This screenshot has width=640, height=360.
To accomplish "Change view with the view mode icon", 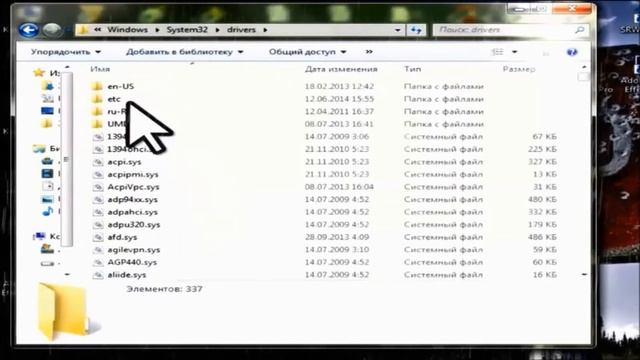I will 498,52.
